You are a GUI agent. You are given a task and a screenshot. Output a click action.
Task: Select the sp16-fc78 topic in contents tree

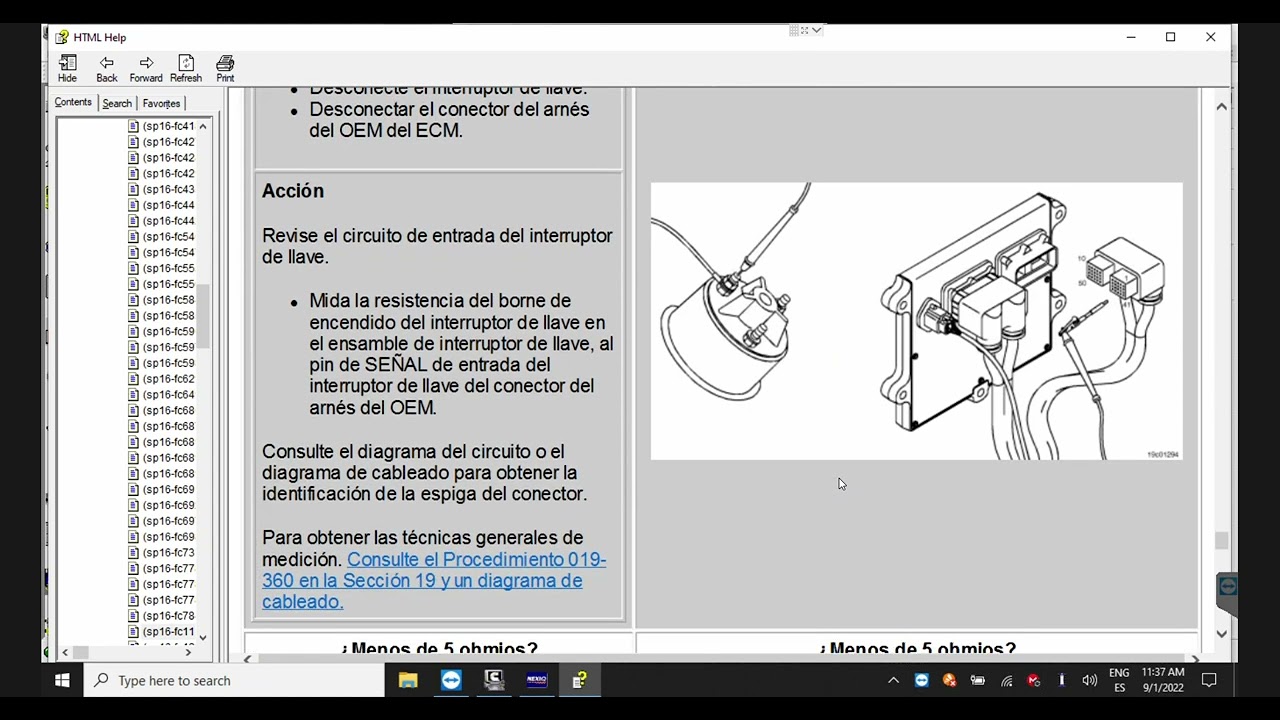(x=169, y=616)
